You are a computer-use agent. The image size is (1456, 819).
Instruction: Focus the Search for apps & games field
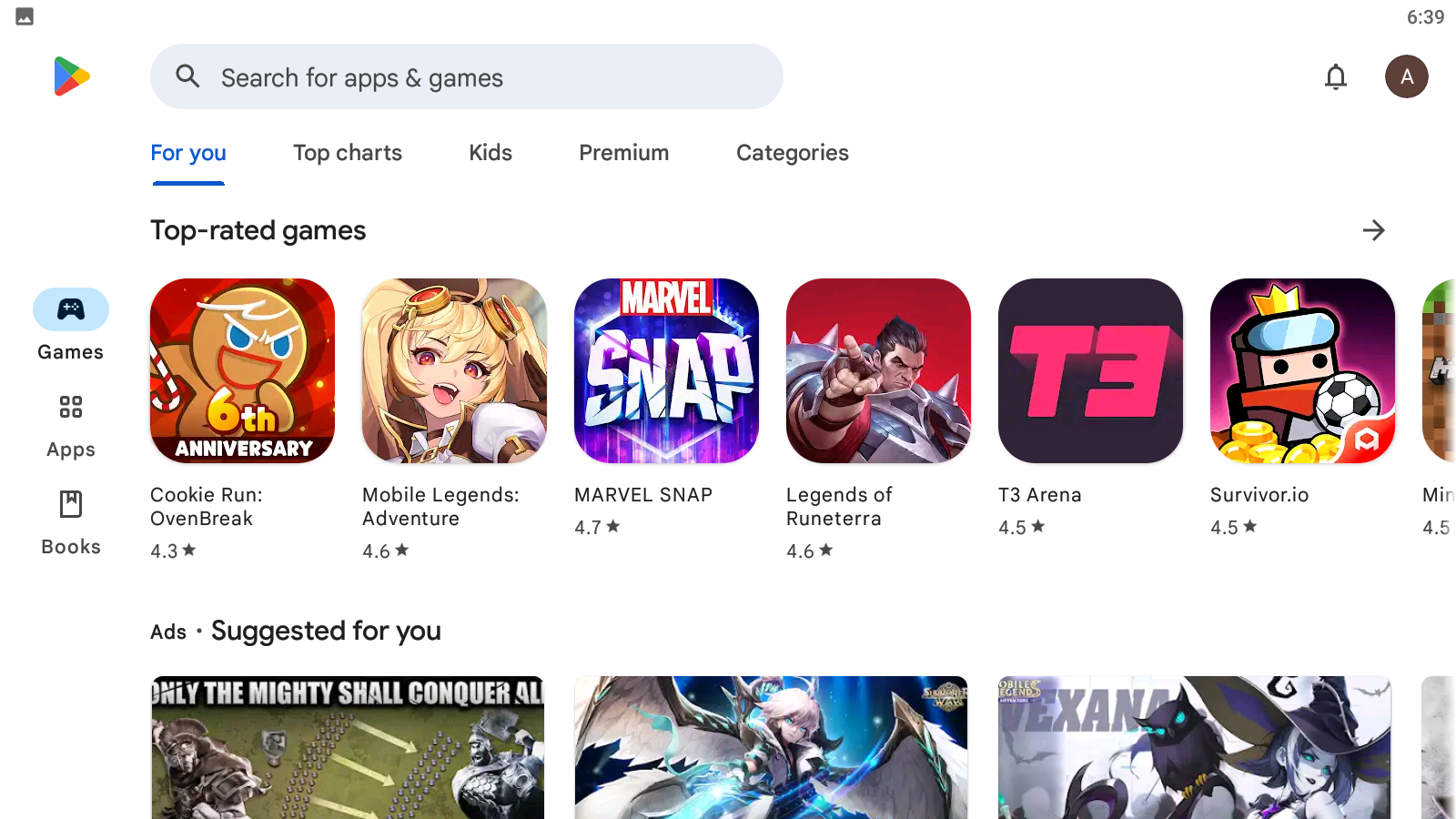click(467, 76)
